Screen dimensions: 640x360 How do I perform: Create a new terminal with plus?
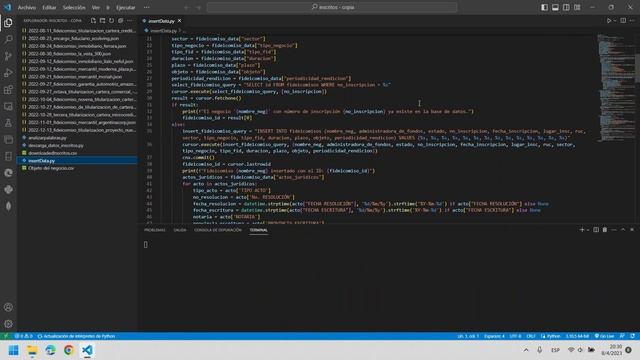(582, 230)
